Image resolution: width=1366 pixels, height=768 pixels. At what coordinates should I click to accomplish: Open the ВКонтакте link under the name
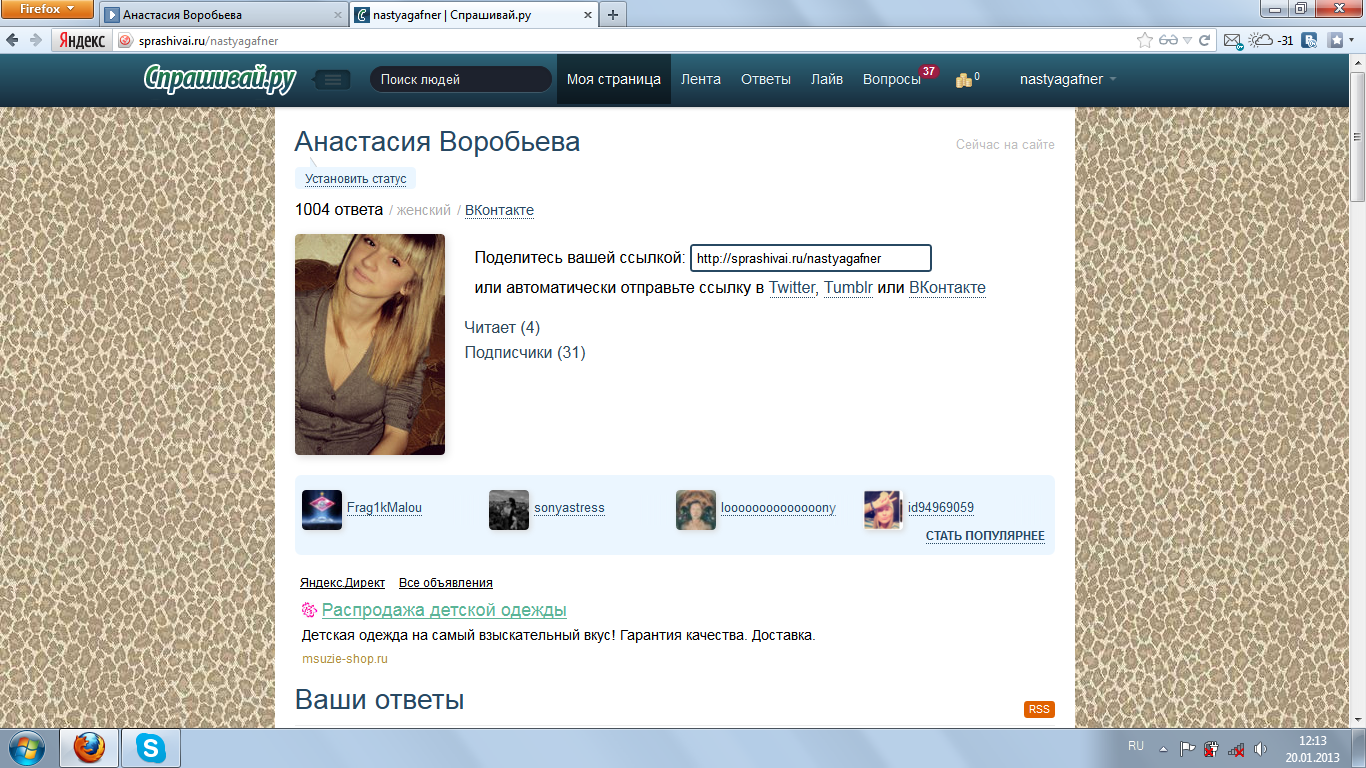(x=499, y=211)
